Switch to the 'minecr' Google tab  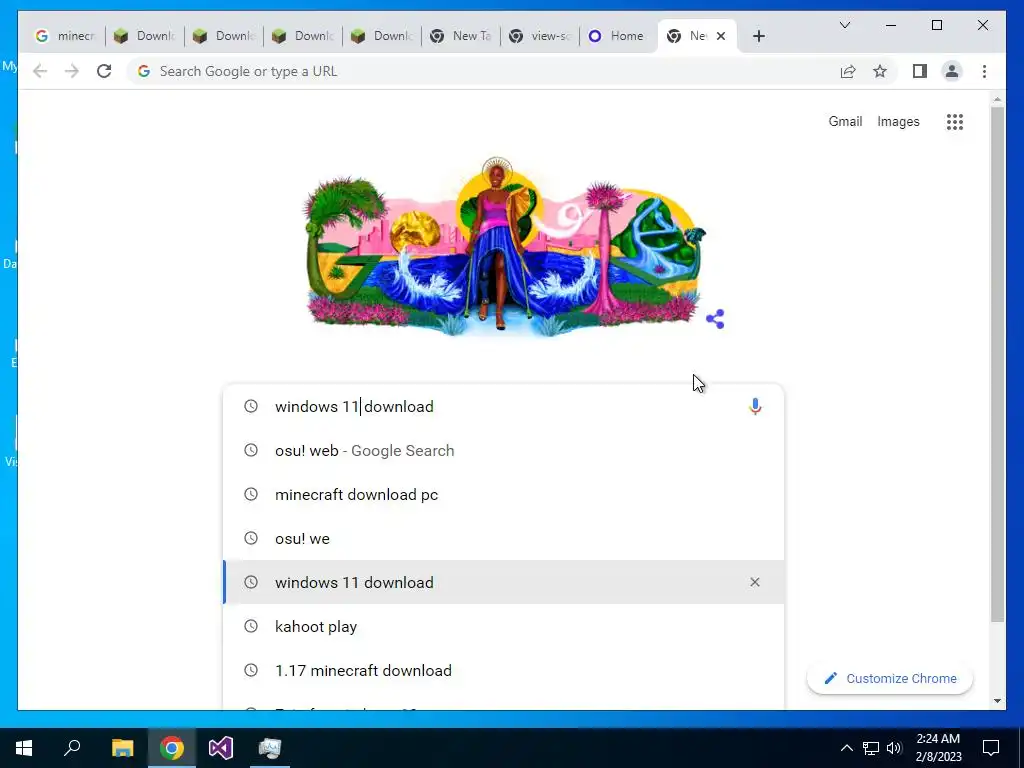coord(65,36)
